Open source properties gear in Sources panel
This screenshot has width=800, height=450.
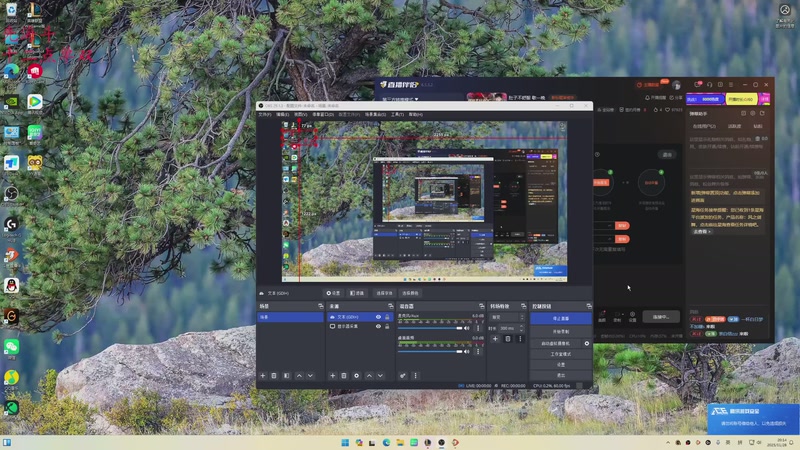[356, 375]
